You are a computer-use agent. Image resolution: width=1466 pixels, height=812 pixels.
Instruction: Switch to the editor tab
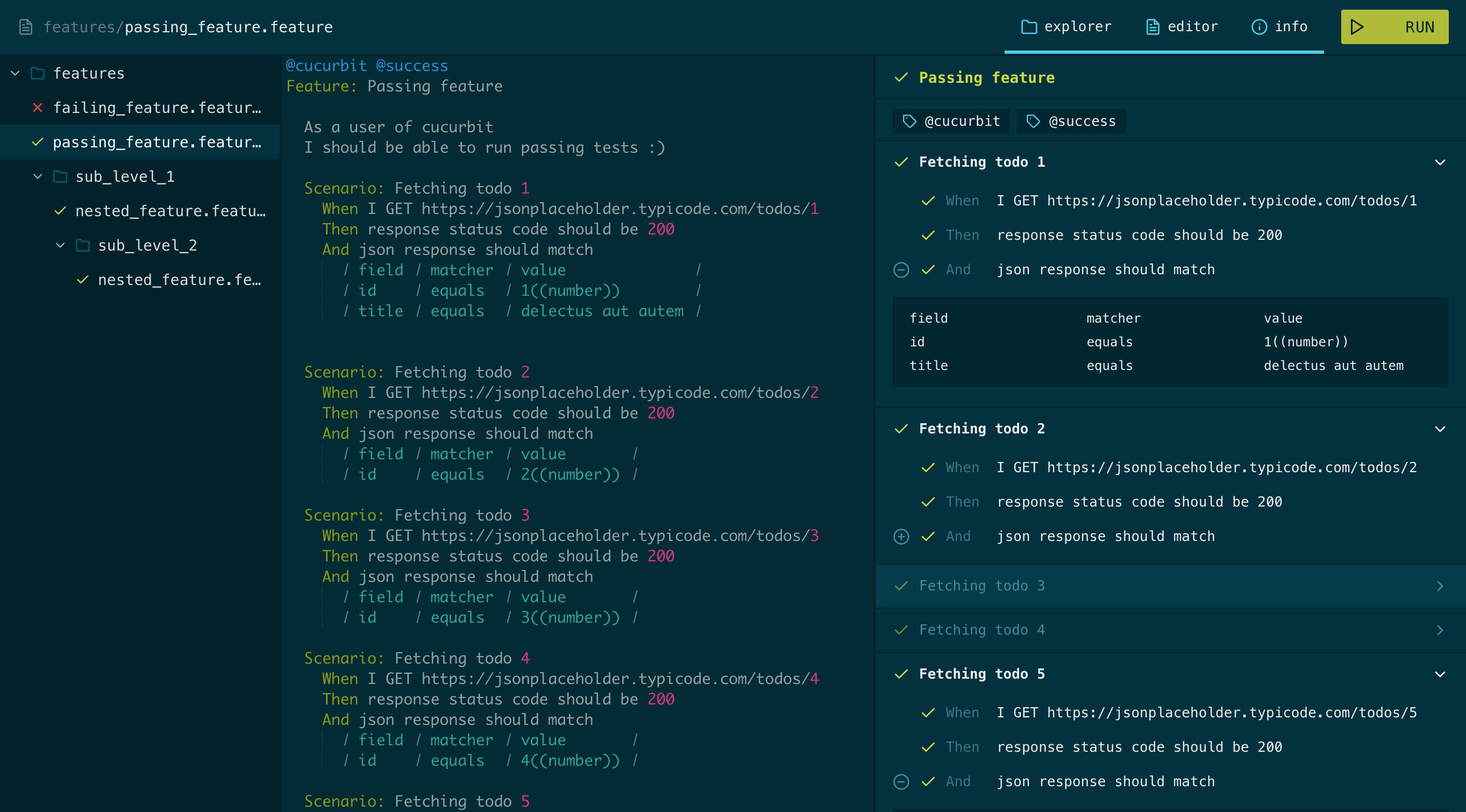click(x=1182, y=27)
